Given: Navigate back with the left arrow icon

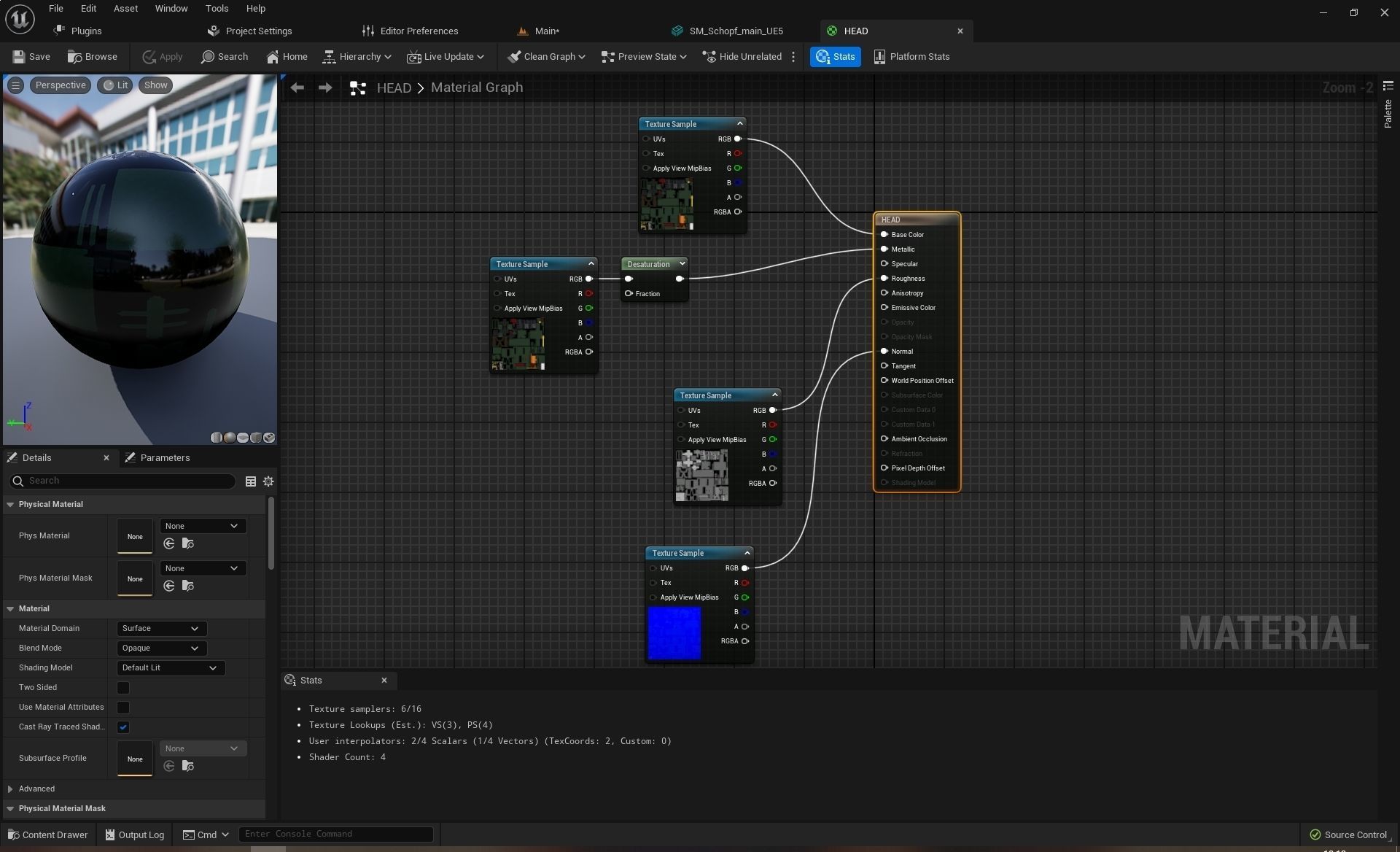Looking at the screenshot, I should (x=297, y=88).
